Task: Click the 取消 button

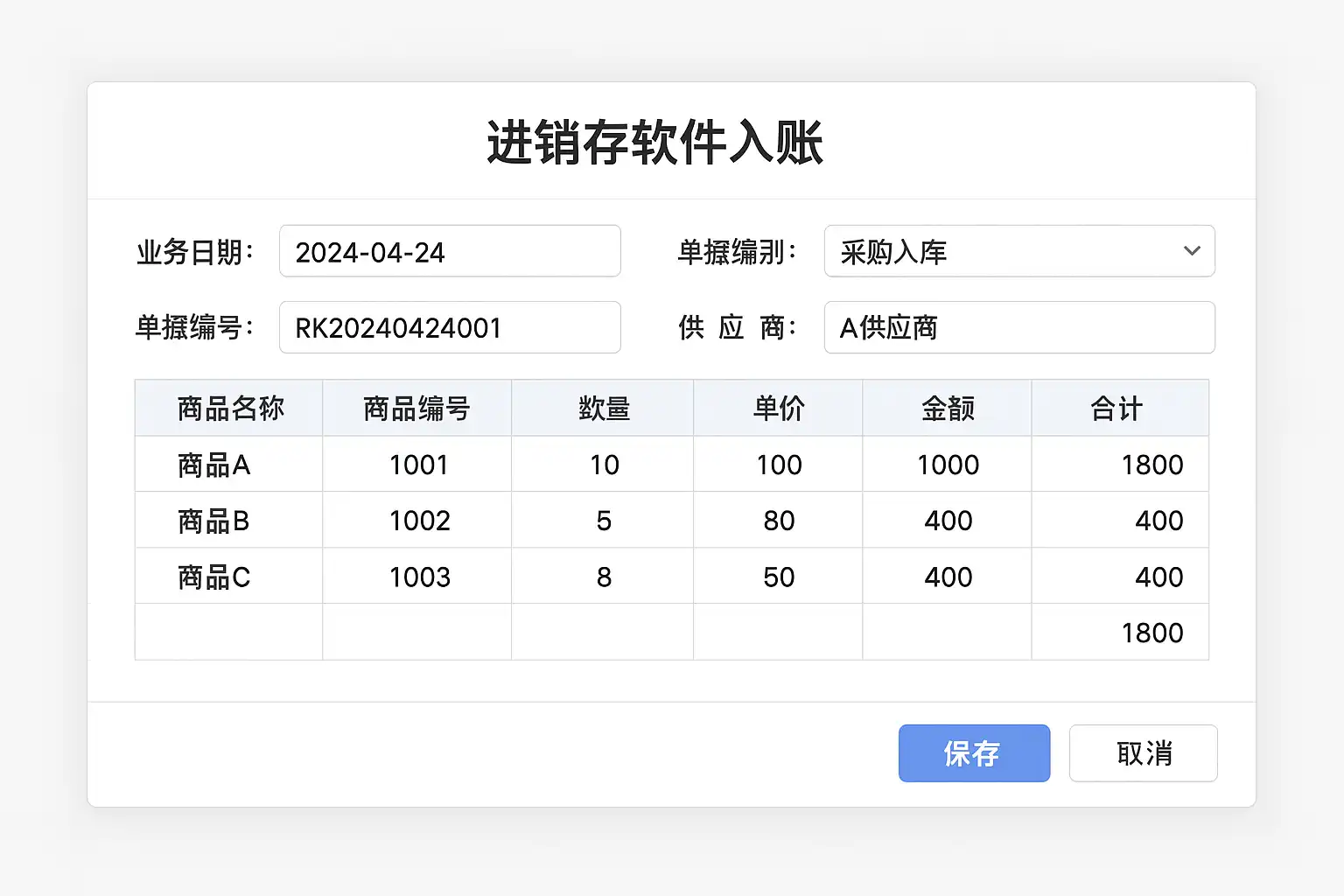Action: point(1143,753)
